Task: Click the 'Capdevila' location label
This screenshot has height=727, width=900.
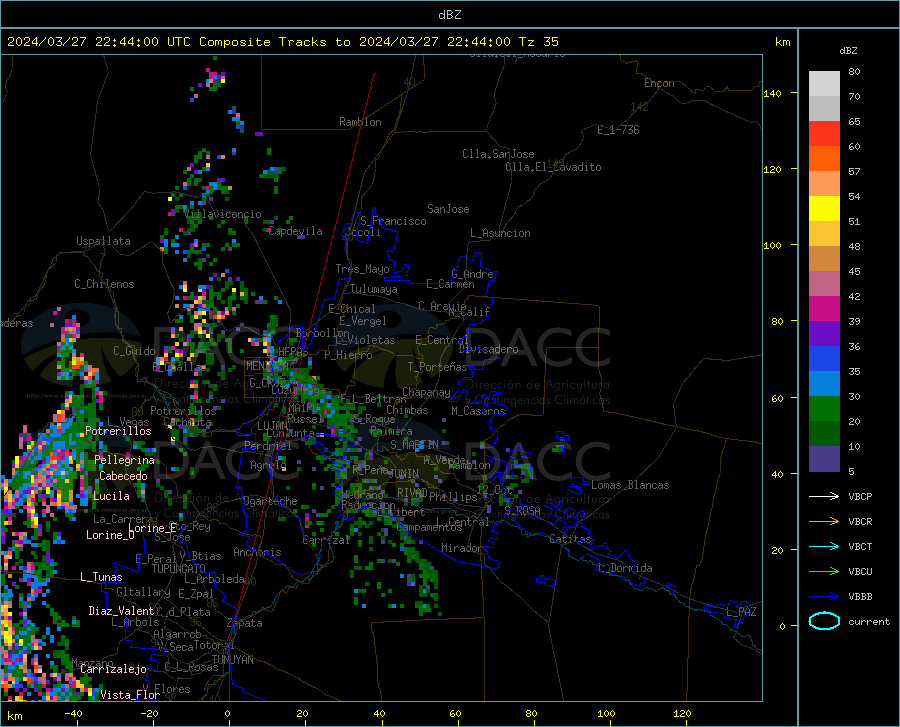Action: [x=295, y=231]
